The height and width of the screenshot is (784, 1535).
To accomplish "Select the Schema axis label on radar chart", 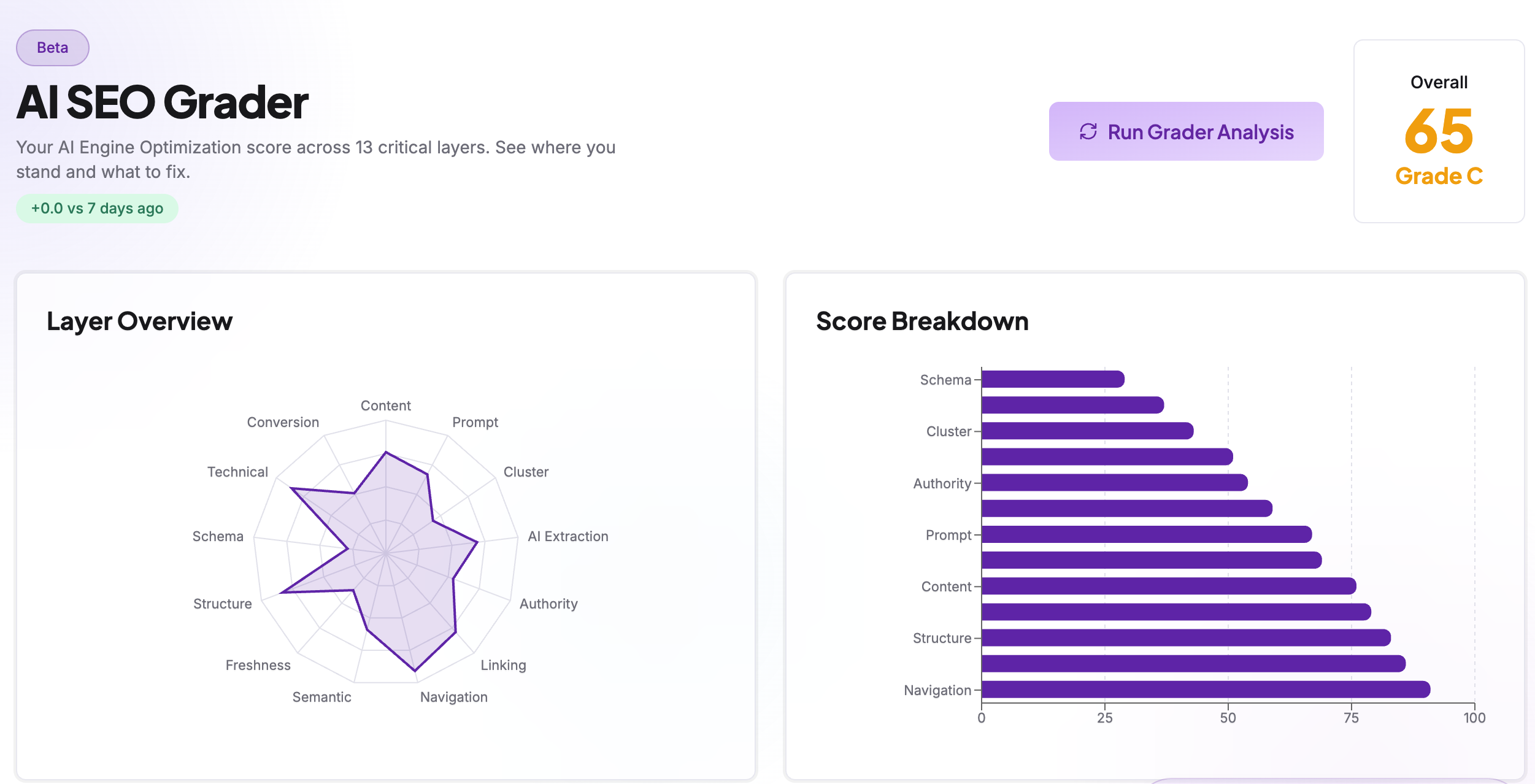I will pyautogui.click(x=217, y=536).
